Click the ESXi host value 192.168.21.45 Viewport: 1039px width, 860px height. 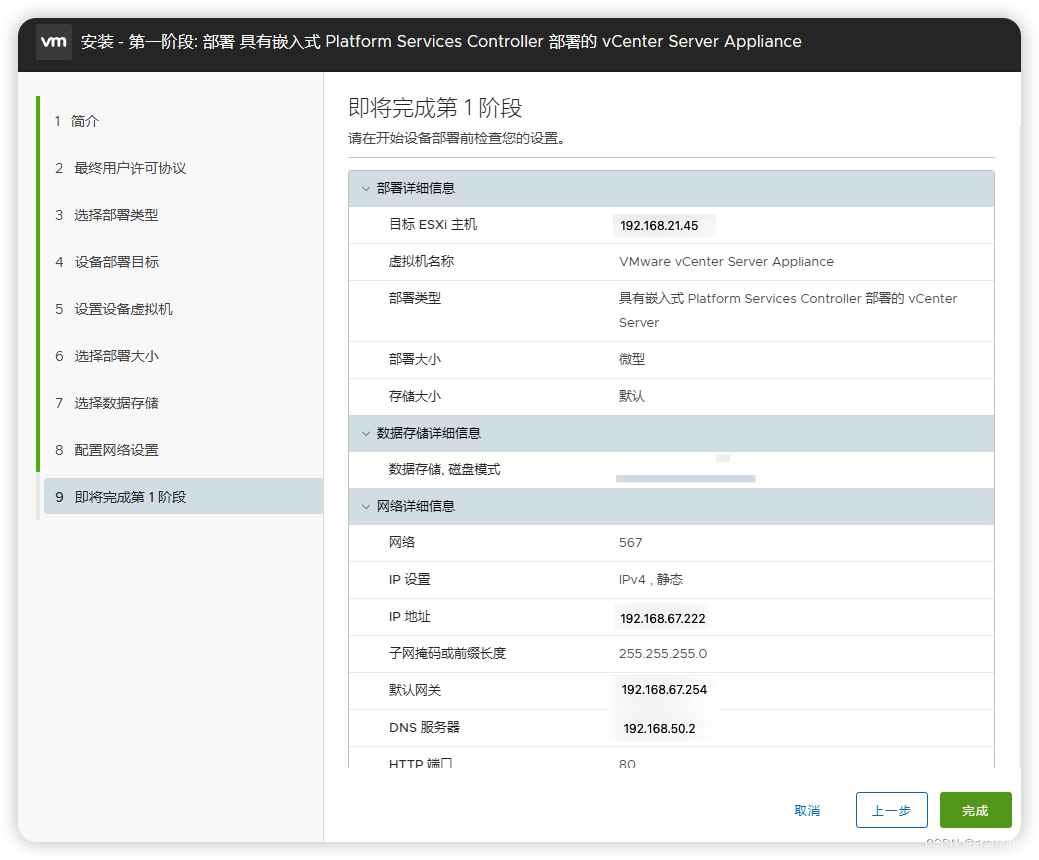[x=659, y=226]
